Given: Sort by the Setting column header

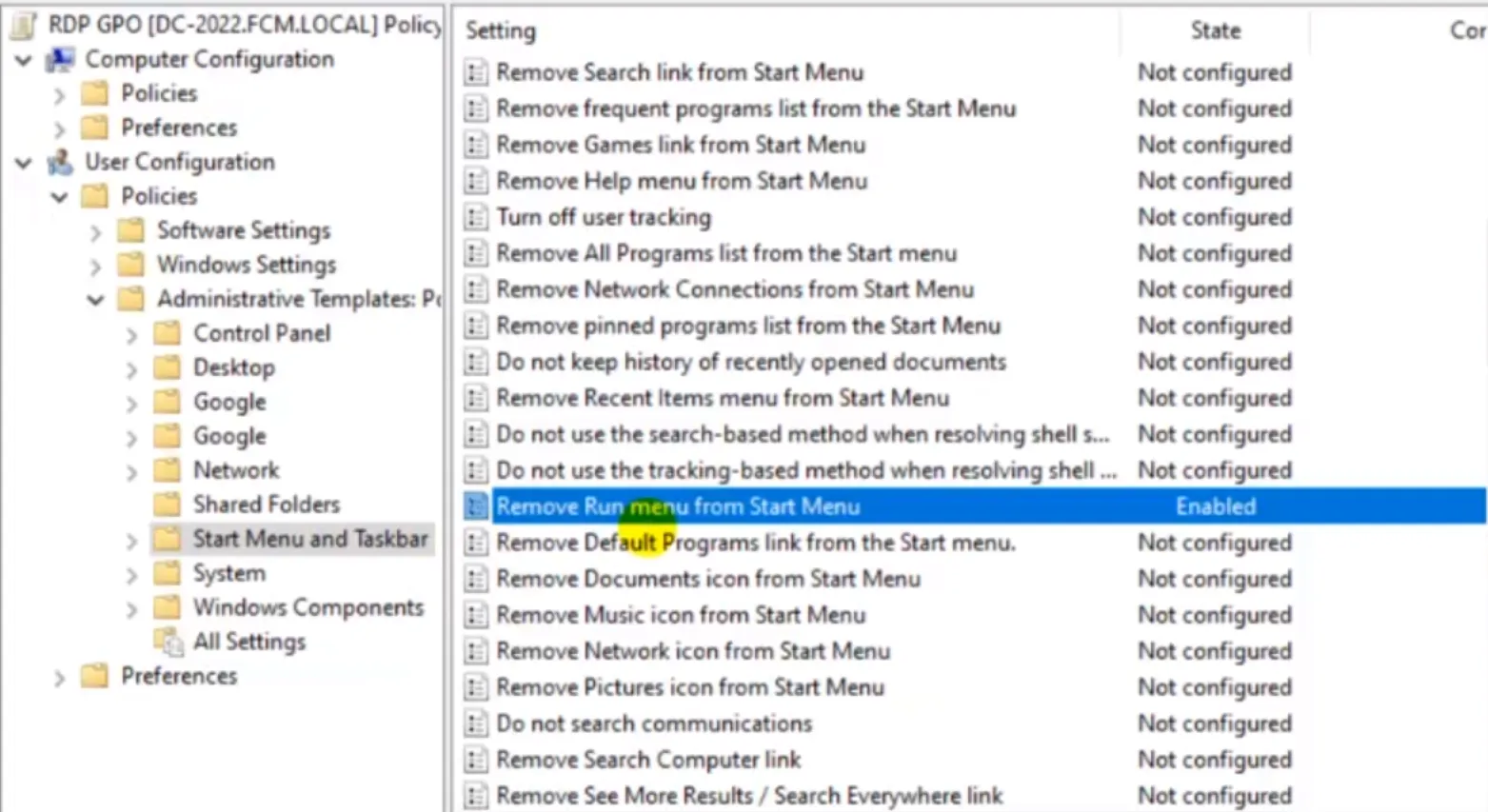Looking at the screenshot, I should [x=501, y=30].
